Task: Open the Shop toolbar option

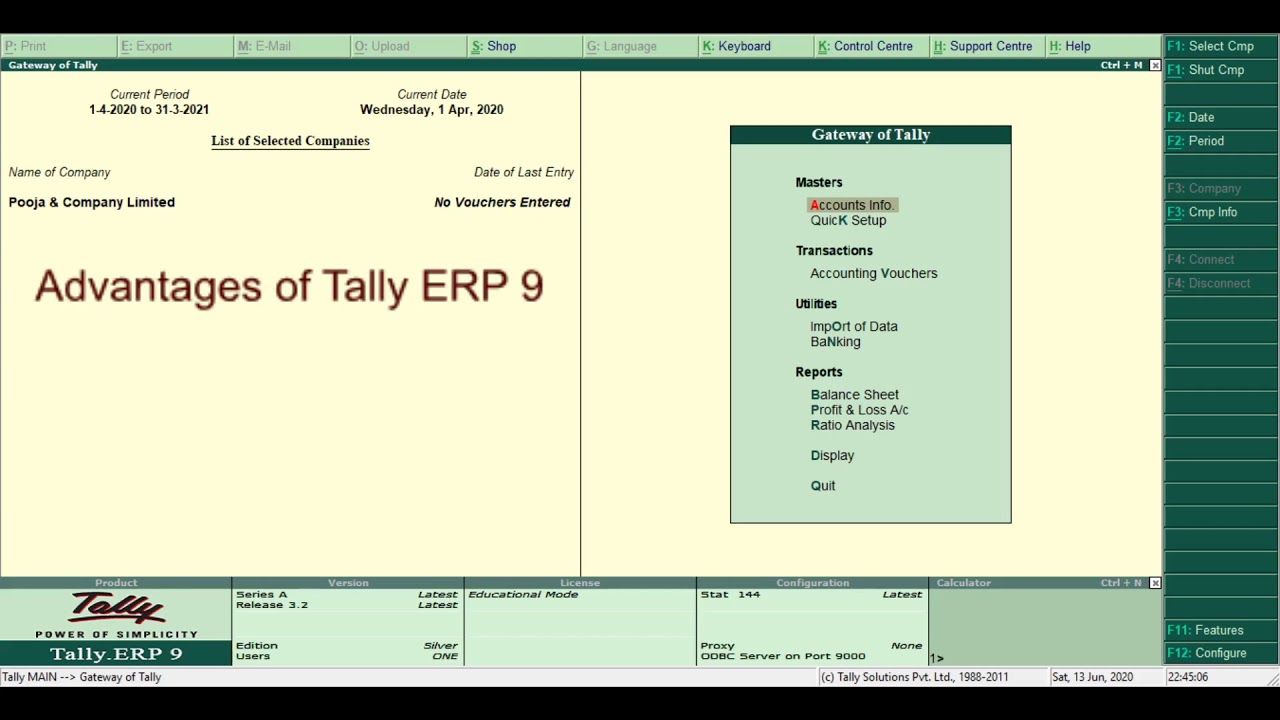Action: coord(524,46)
